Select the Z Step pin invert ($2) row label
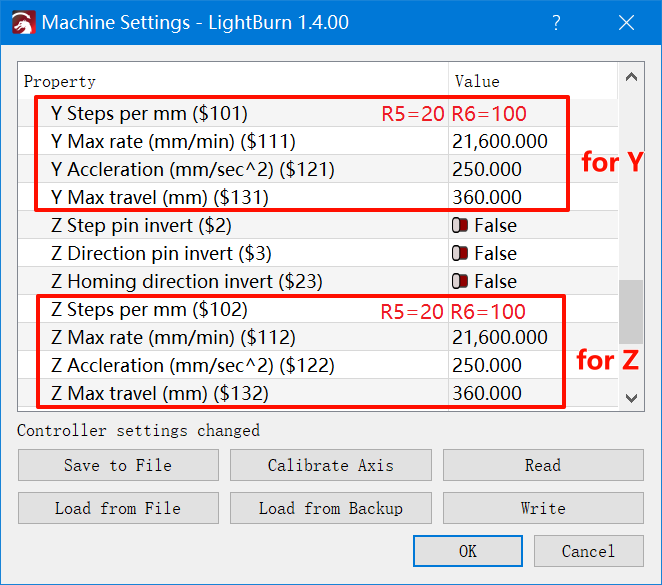662x585 pixels. 141,225
